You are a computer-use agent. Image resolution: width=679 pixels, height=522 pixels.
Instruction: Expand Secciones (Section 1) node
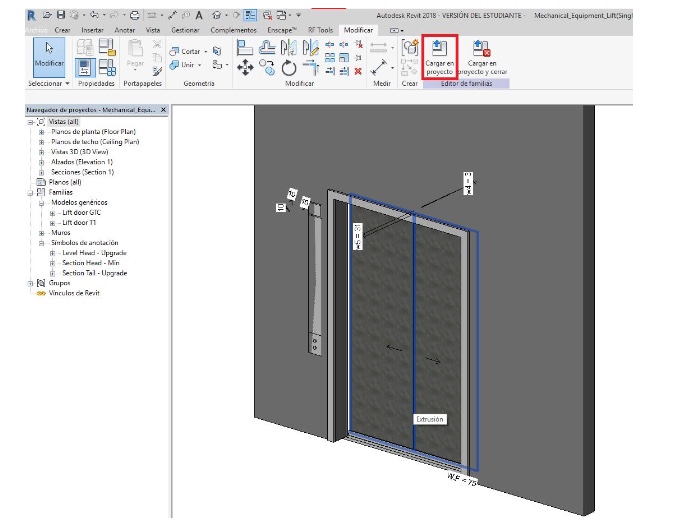click(42, 172)
